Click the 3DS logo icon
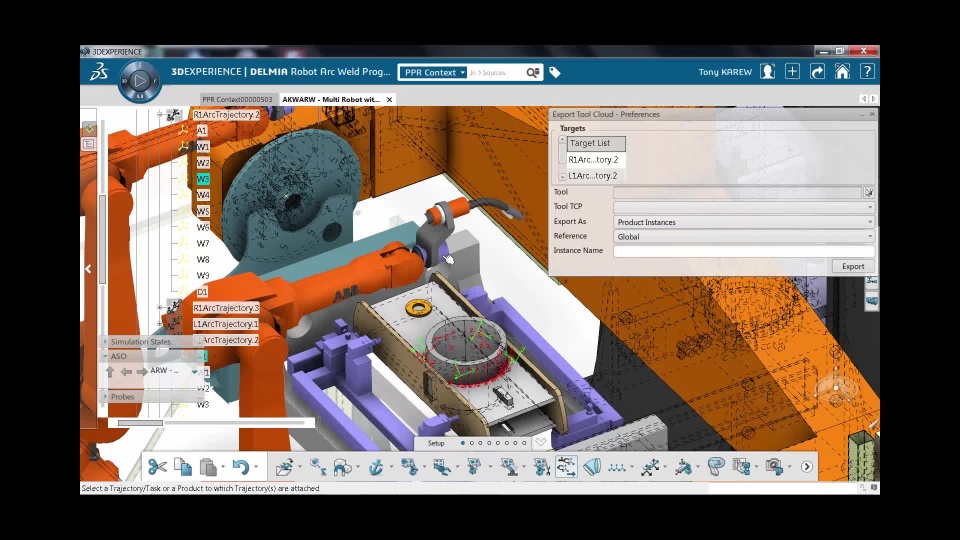The image size is (960, 540). (x=98, y=72)
